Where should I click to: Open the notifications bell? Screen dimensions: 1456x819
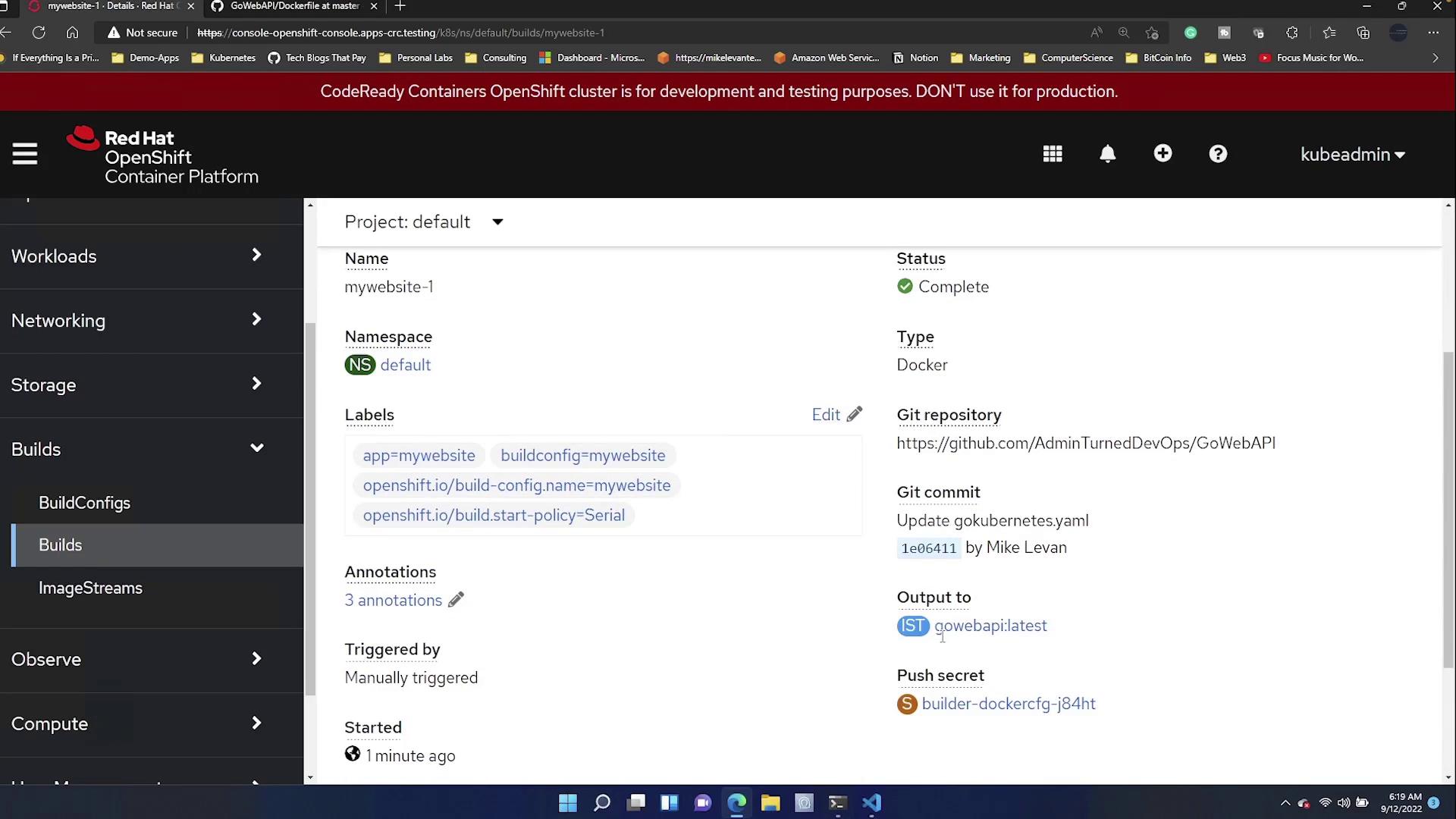coord(1107,154)
